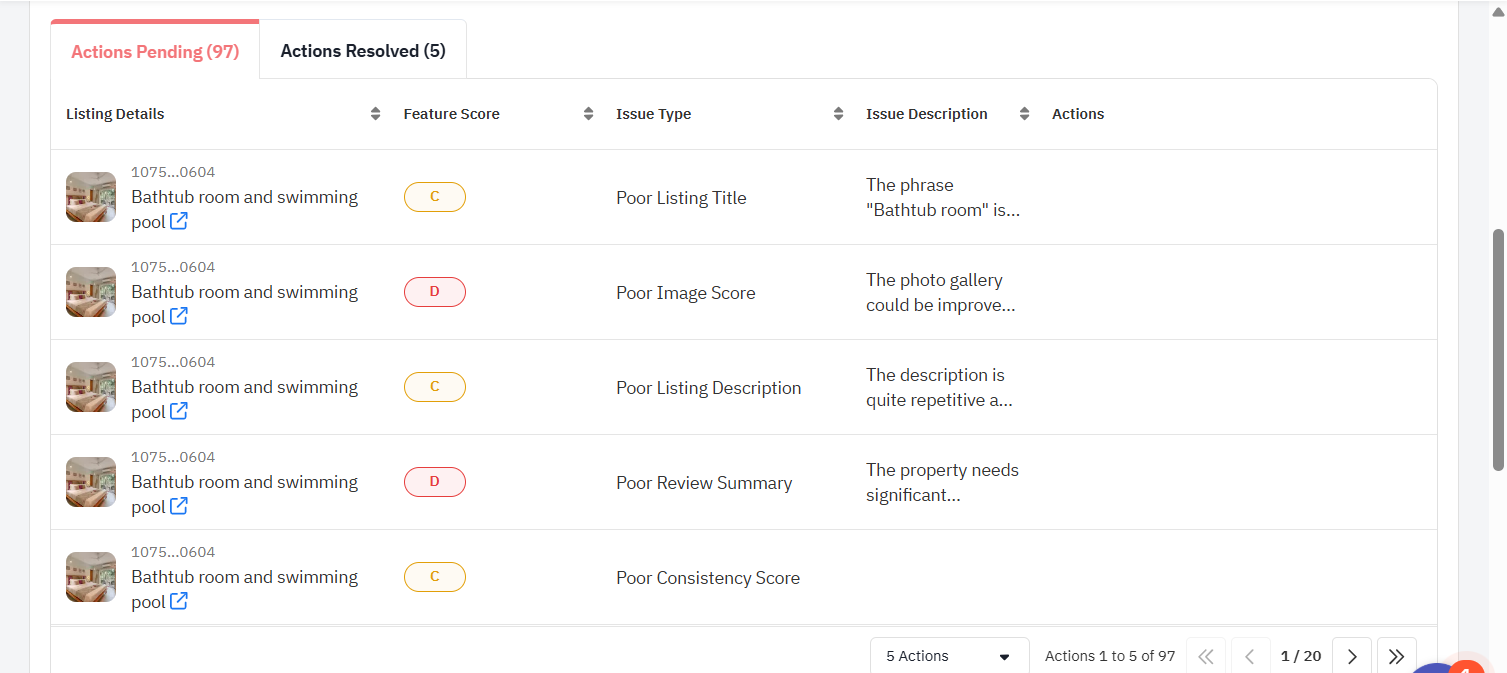Open external link icon in Poor Review Summary row

coord(179,507)
